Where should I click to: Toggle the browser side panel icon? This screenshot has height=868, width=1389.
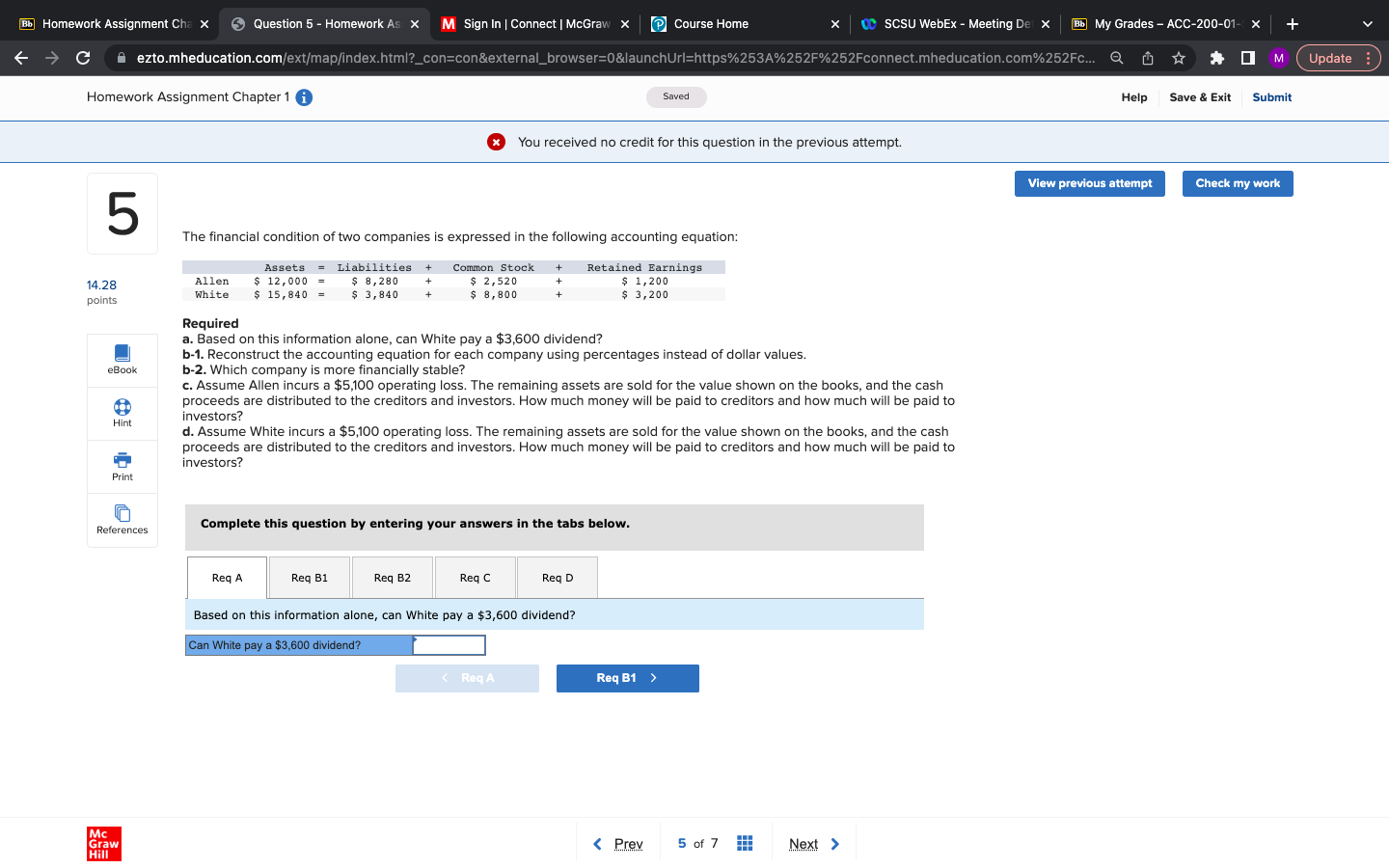pos(1248,58)
